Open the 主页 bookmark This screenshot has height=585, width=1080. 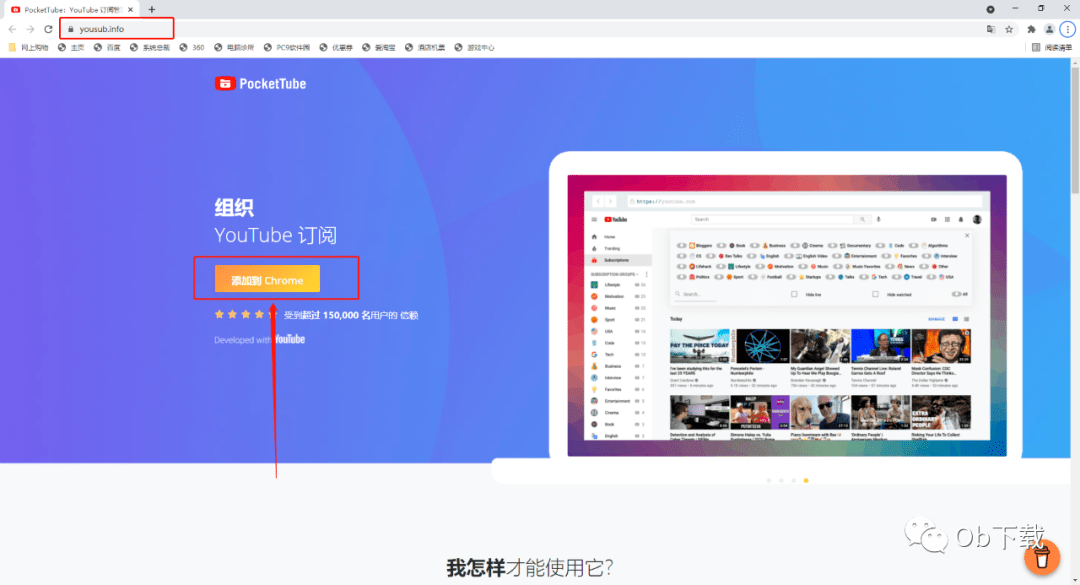(71, 48)
